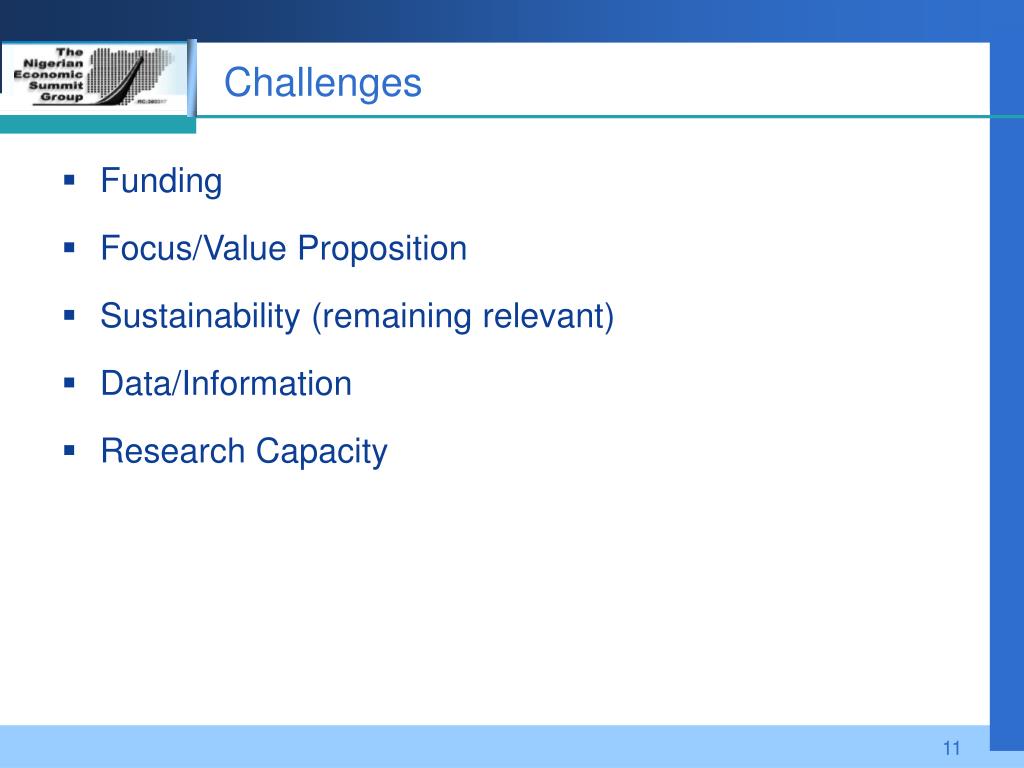Click the Research Capacity bullet text
Image resolution: width=1024 pixels, height=768 pixels.
point(244,452)
